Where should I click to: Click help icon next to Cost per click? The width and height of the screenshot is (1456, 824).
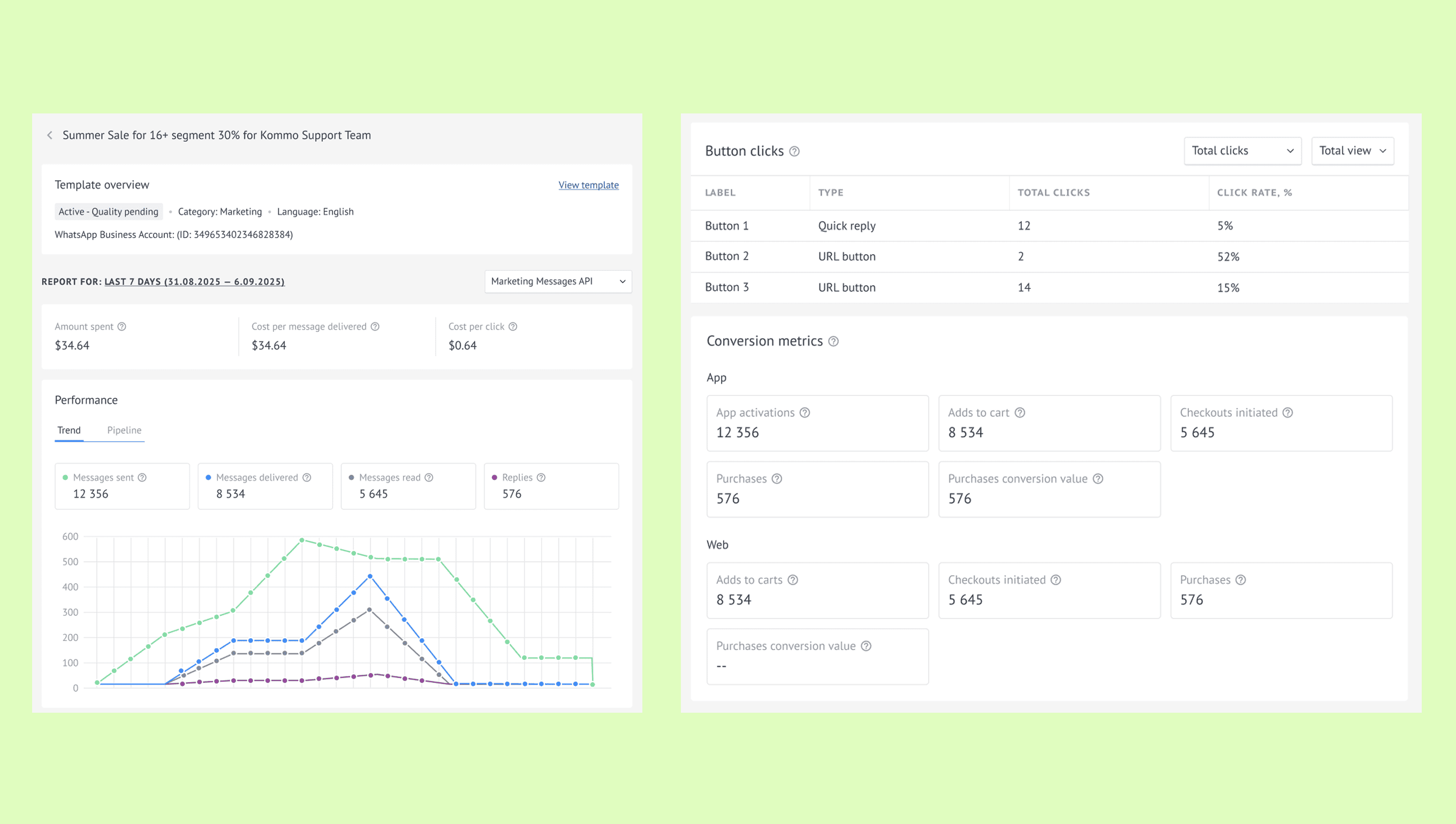513,326
